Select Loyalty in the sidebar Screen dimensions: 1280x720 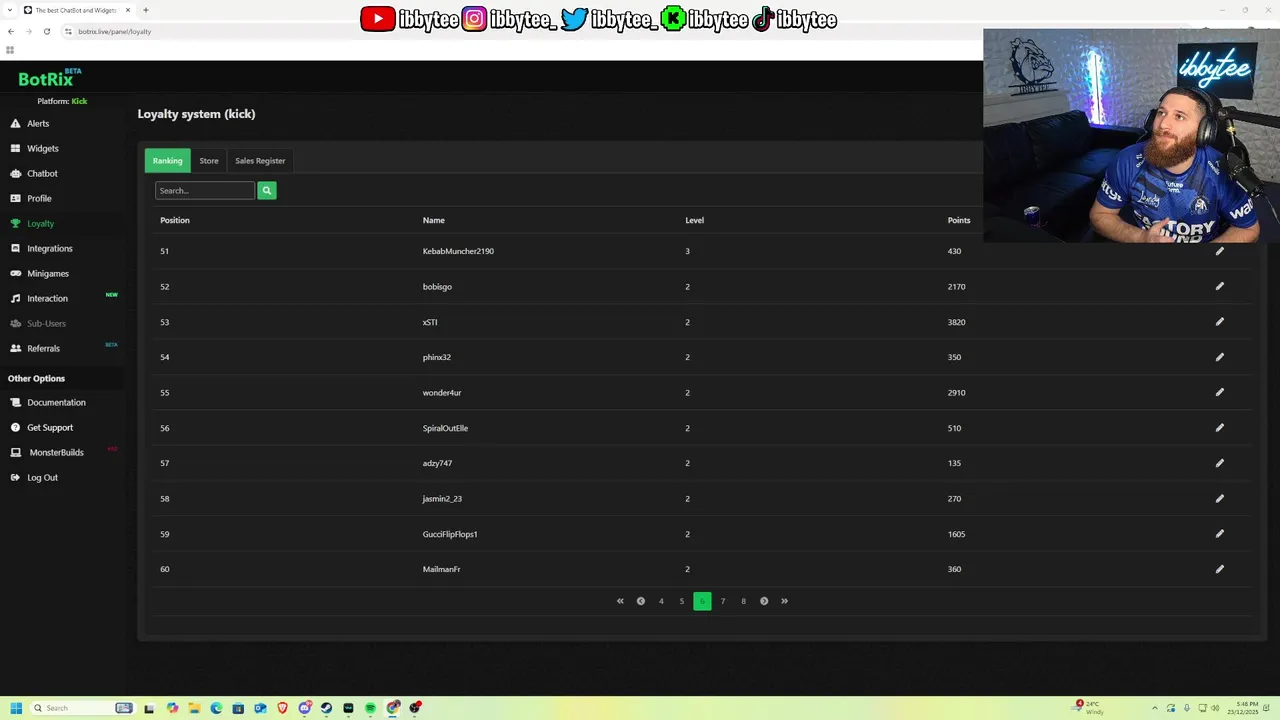40,223
